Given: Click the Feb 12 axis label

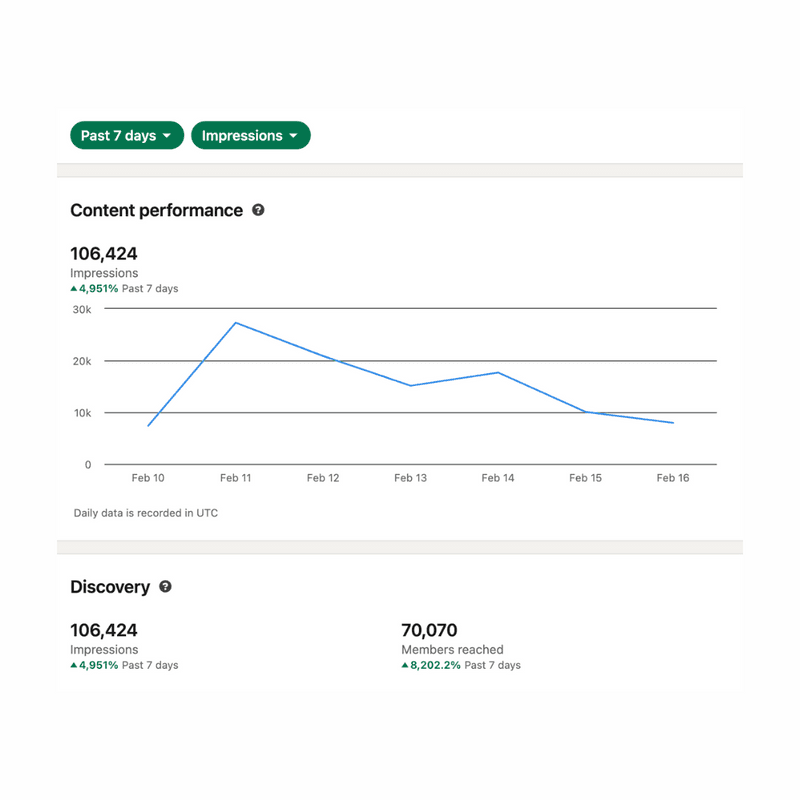Looking at the screenshot, I should pyautogui.click(x=323, y=478).
